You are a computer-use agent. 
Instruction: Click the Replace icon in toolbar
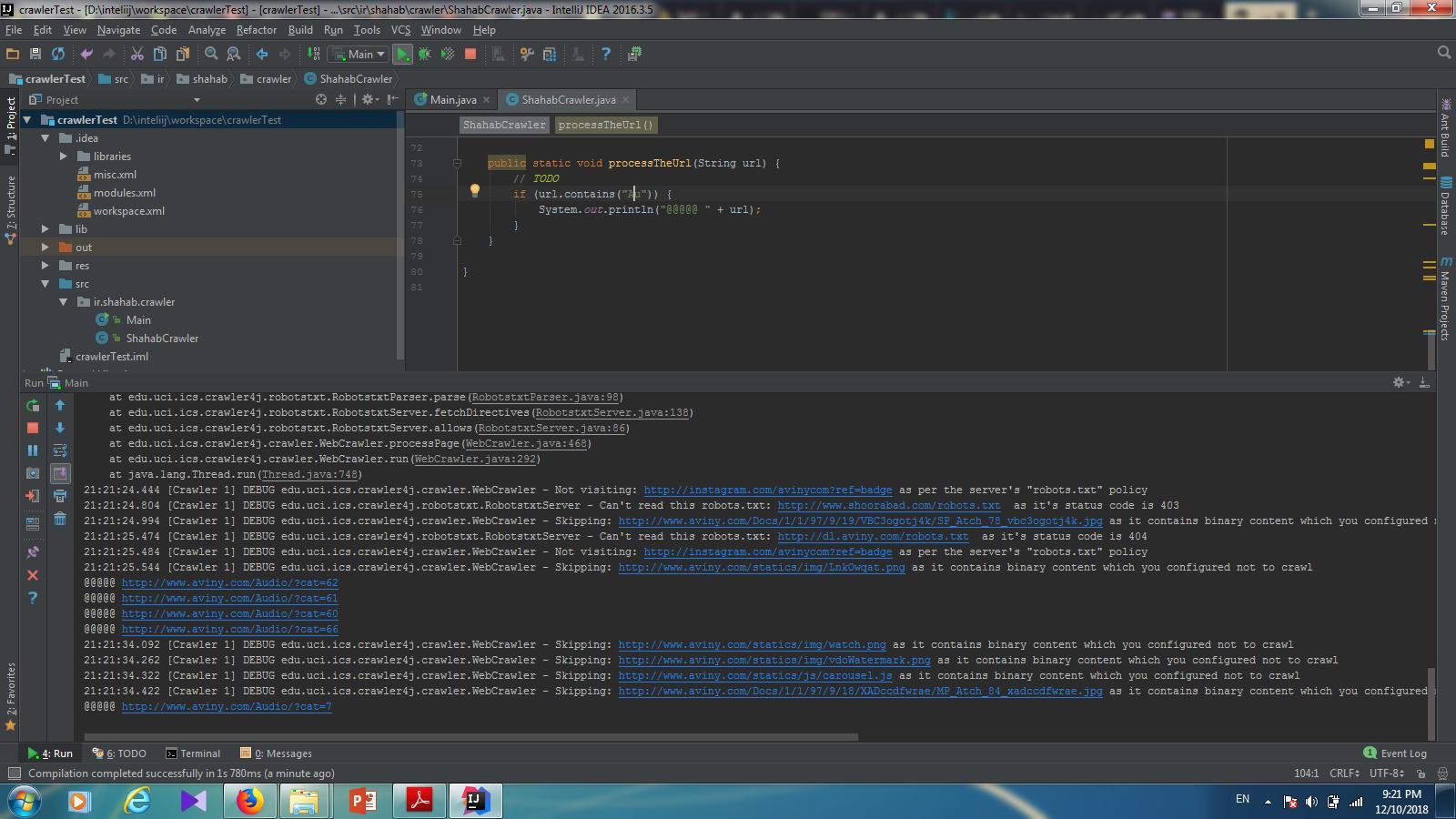click(234, 54)
